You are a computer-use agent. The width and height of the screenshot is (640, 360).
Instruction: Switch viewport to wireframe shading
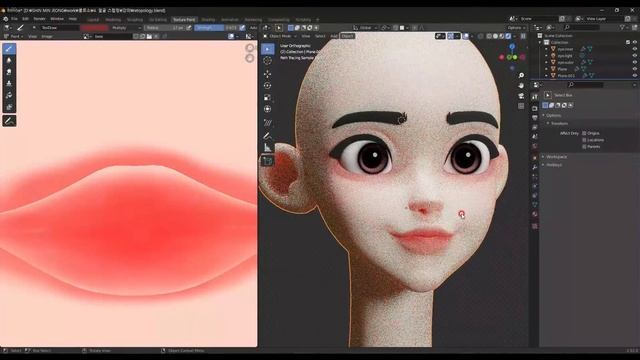pyautogui.click(x=489, y=36)
